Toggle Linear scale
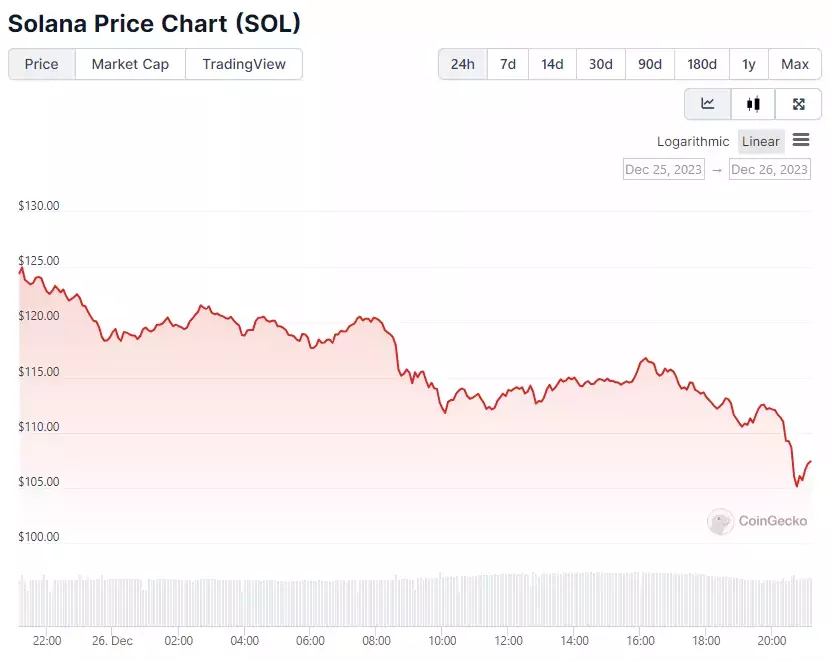Viewport: 831px width, 661px height. tap(761, 142)
